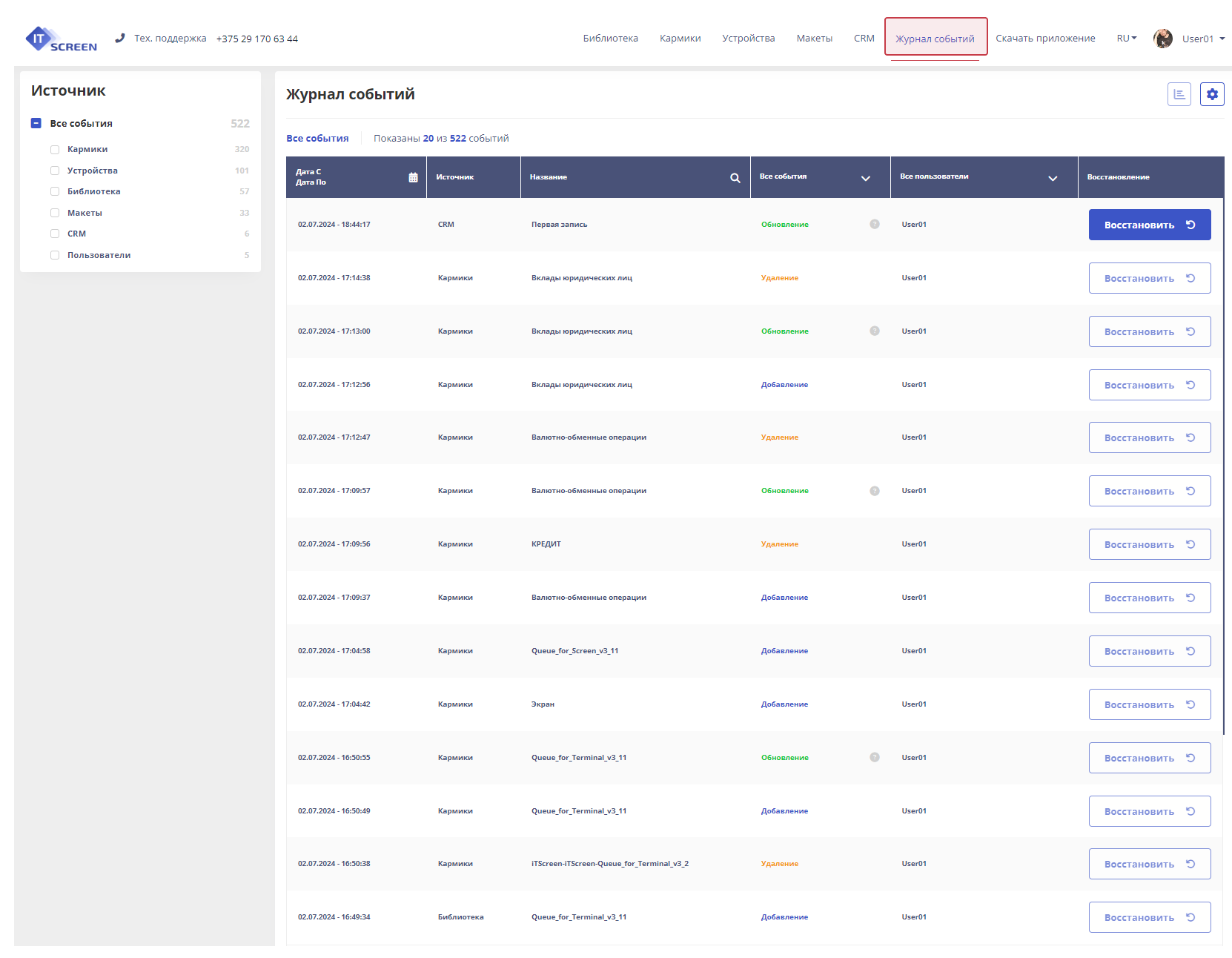Check the Библиотека source filter
This screenshot has width=1232, height=958.
click(55, 191)
